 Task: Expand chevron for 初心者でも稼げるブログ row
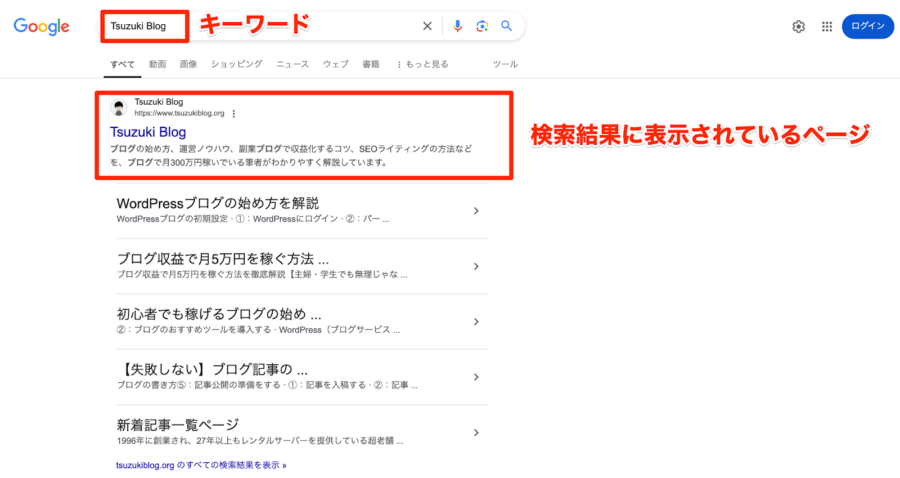[476, 321]
